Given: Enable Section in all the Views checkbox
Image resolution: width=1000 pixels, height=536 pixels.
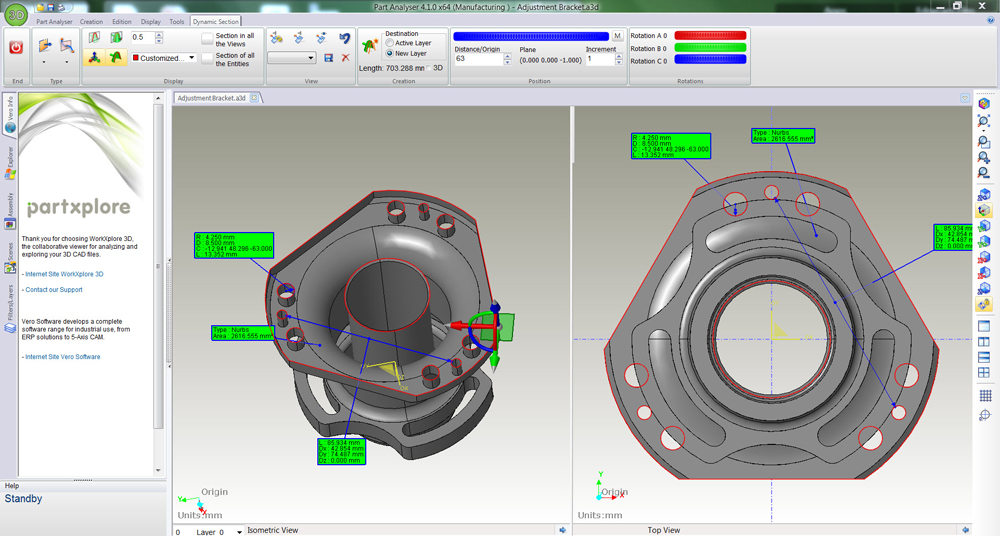Looking at the screenshot, I should [207, 39].
